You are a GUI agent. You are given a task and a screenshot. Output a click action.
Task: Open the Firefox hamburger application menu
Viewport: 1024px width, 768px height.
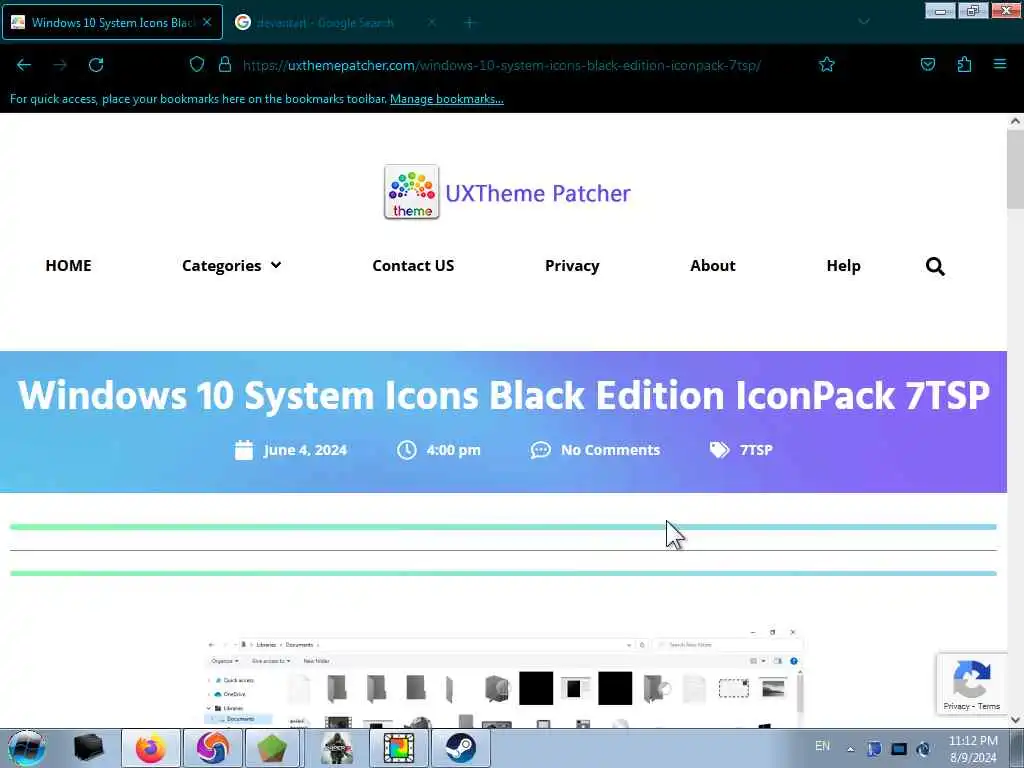[x=1000, y=64]
